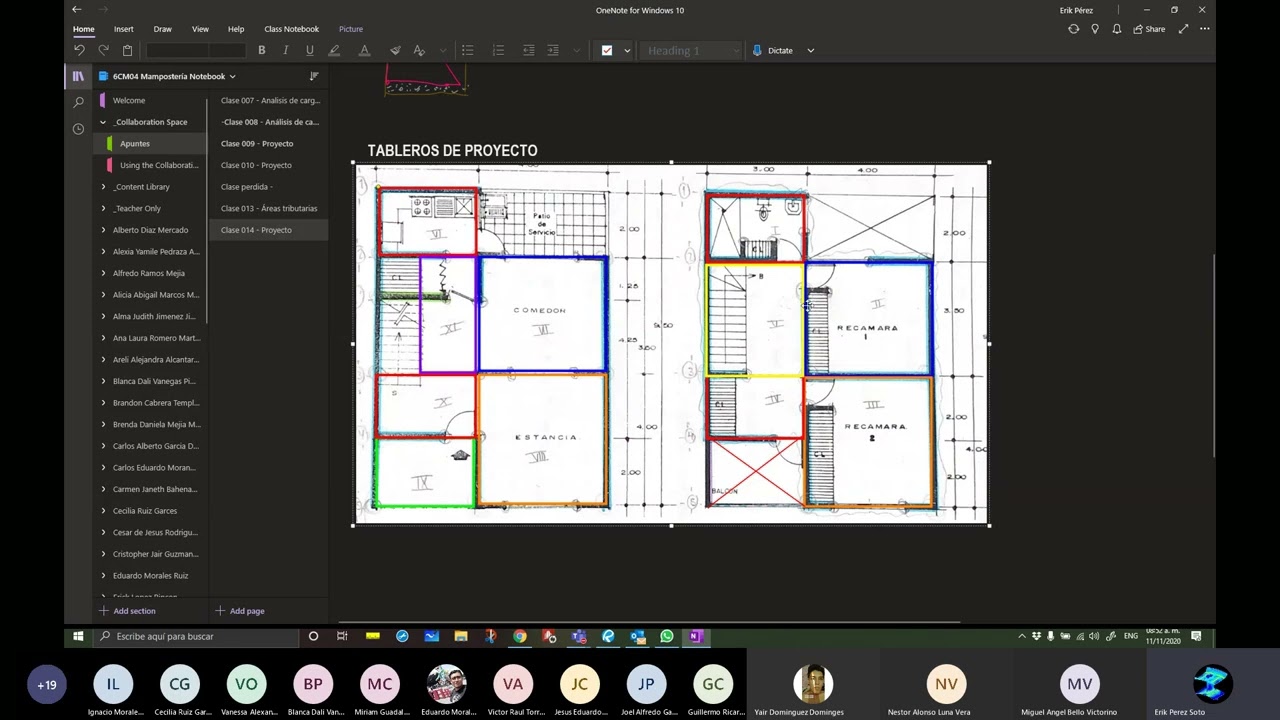The width and height of the screenshot is (1280, 720).
Task: Toggle Italic formatting
Action: coord(286,50)
